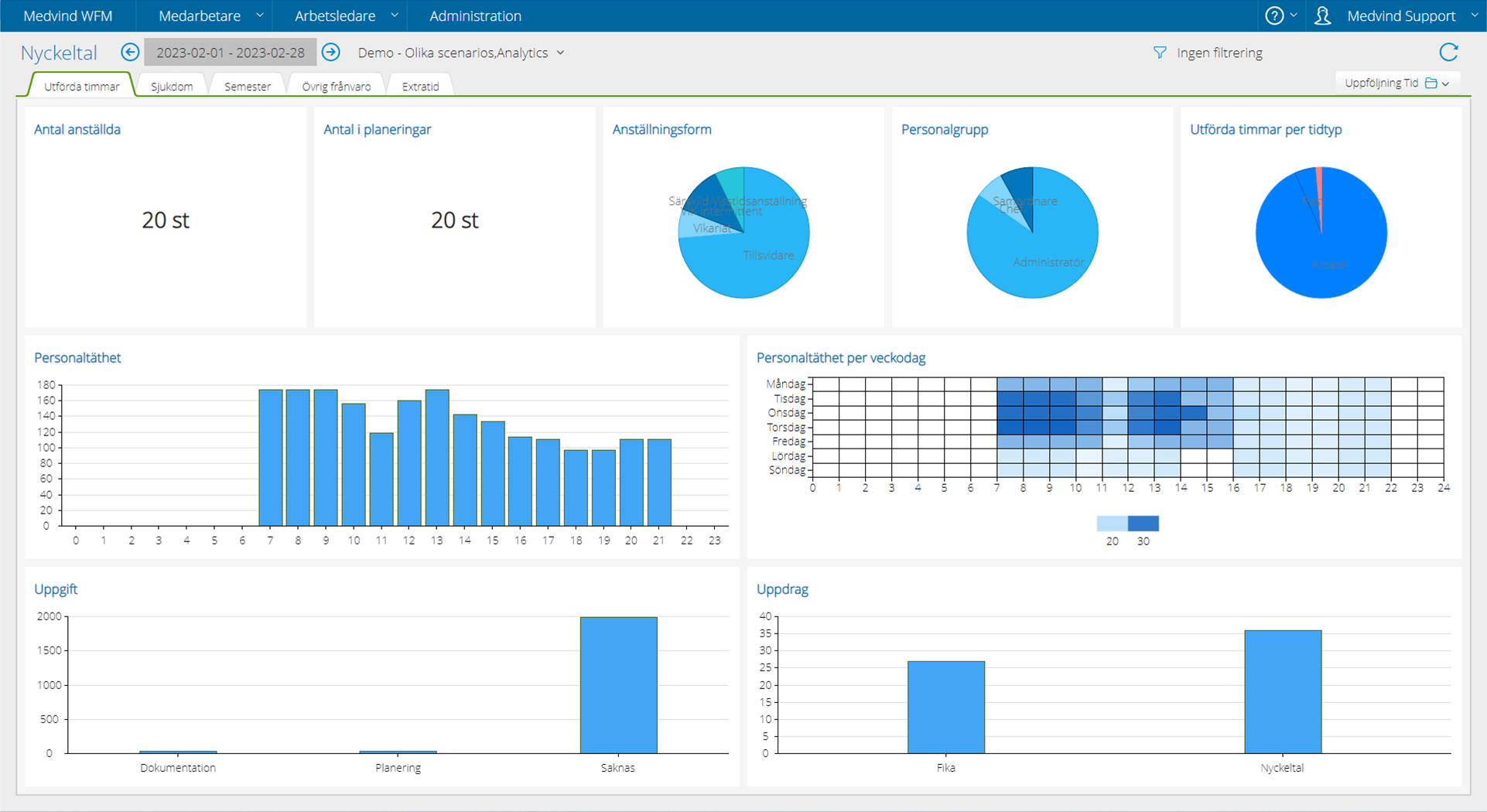Image resolution: width=1487 pixels, height=812 pixels.
Task: Click the Uppdrag chart heading
Action: (x=782, y=589)
